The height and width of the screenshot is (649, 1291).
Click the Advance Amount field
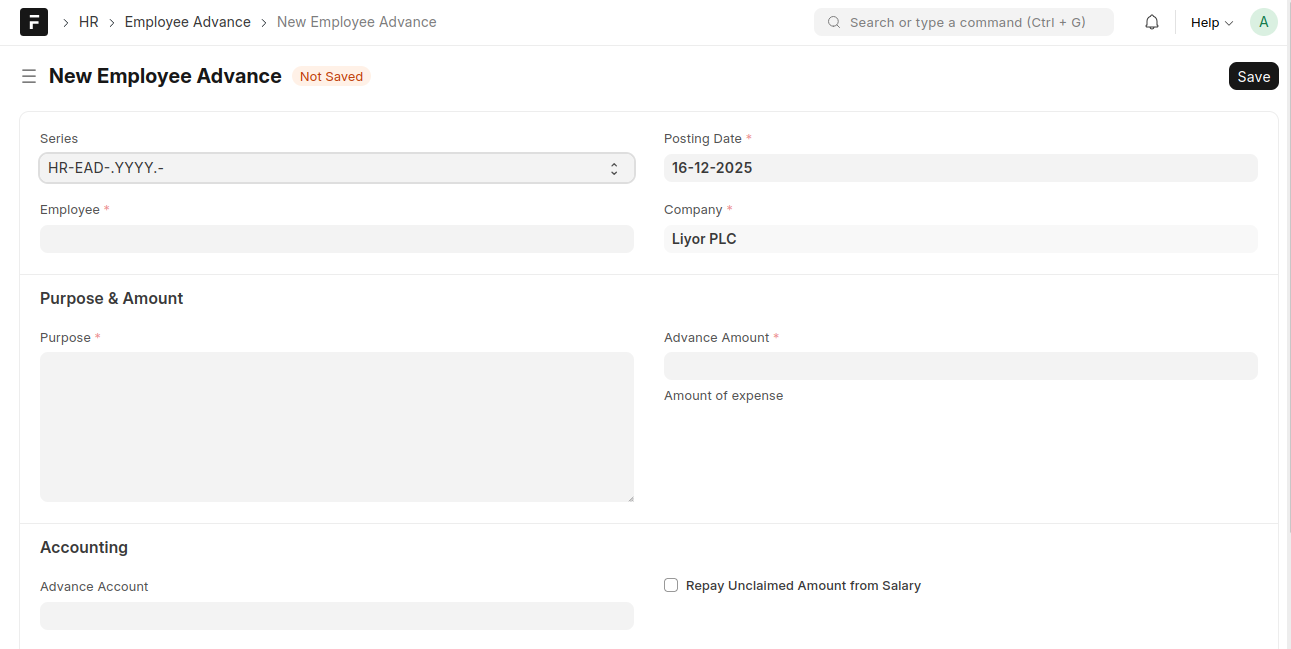coord(960,366)
